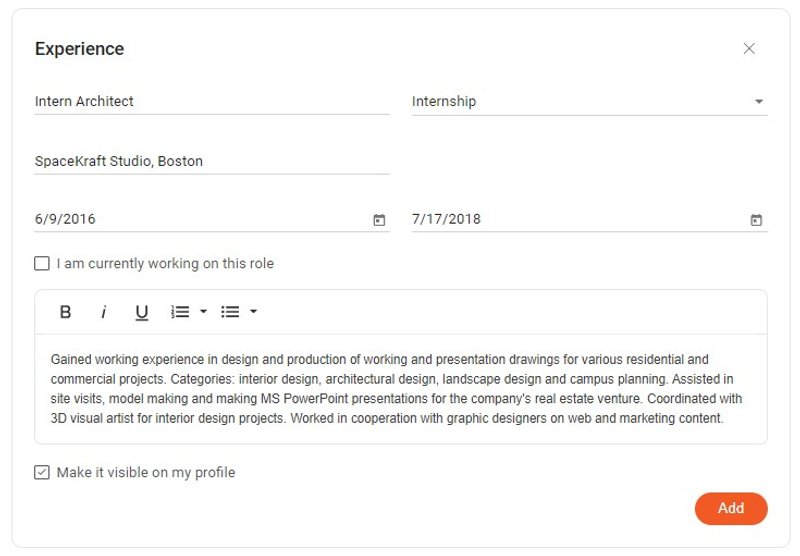Open numbered list style options arrow
Image resolution: width=800 pixels, height=556 pixels.
[x=204, y=312]
